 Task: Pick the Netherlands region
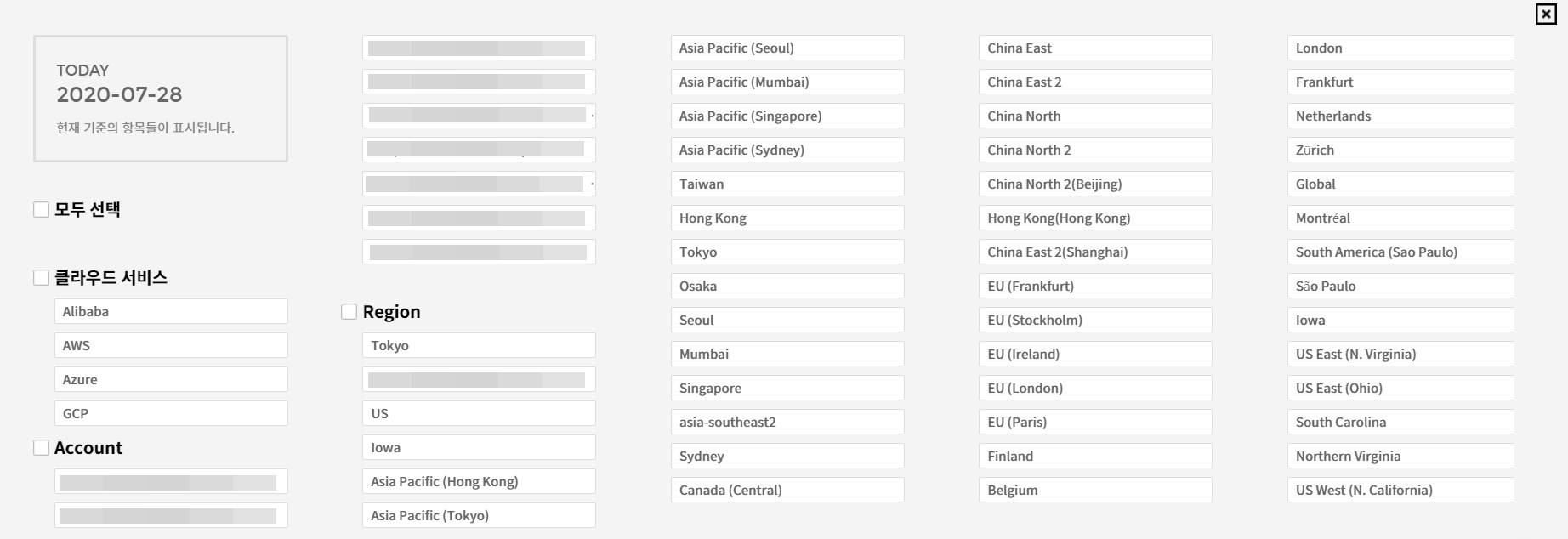[x=1400, y=116]
